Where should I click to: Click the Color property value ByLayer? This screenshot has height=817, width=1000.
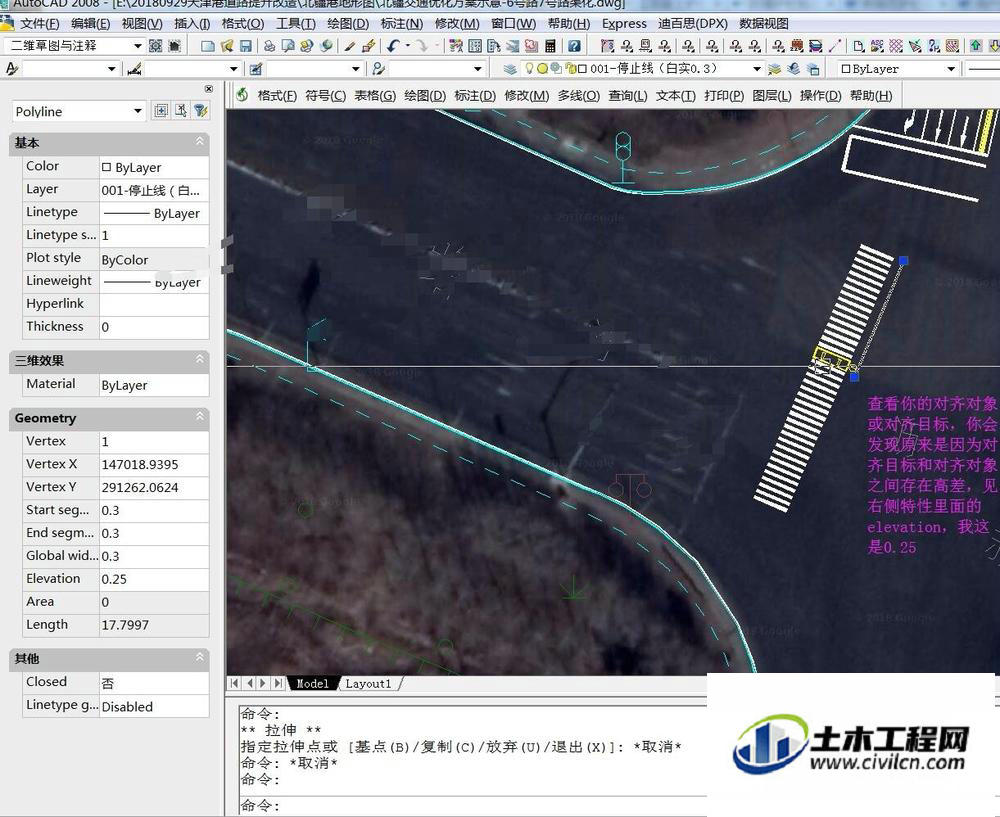pyautogui.click(x=154, y=167)
